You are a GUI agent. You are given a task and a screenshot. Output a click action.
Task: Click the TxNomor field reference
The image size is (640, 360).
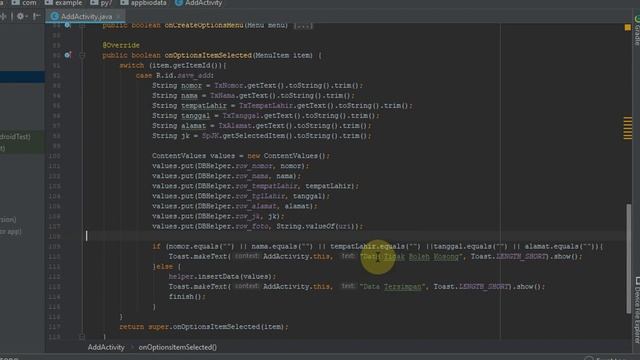click(229, 85)
